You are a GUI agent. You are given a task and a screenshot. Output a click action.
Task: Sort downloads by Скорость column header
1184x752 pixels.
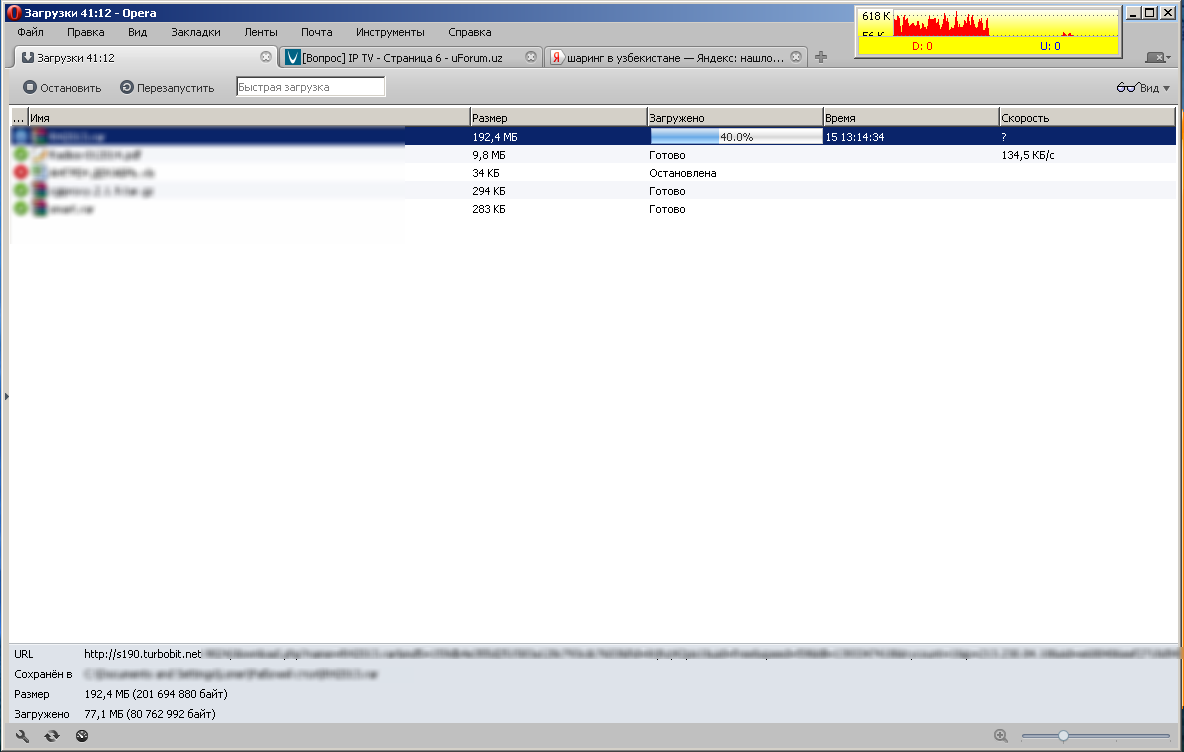point(1086,118)
